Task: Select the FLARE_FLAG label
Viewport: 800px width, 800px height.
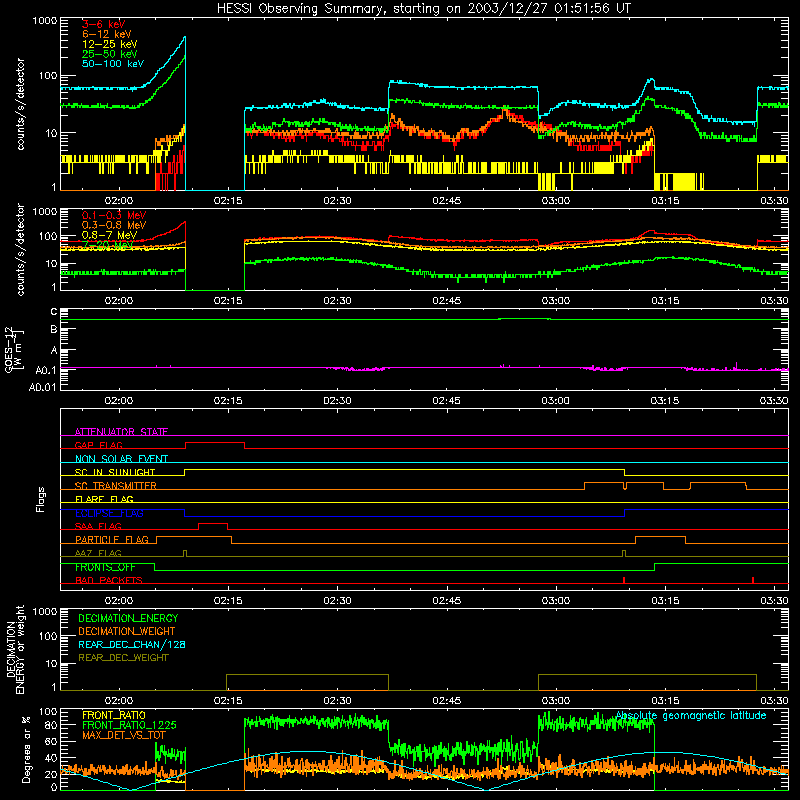Action: pos(104,499)
